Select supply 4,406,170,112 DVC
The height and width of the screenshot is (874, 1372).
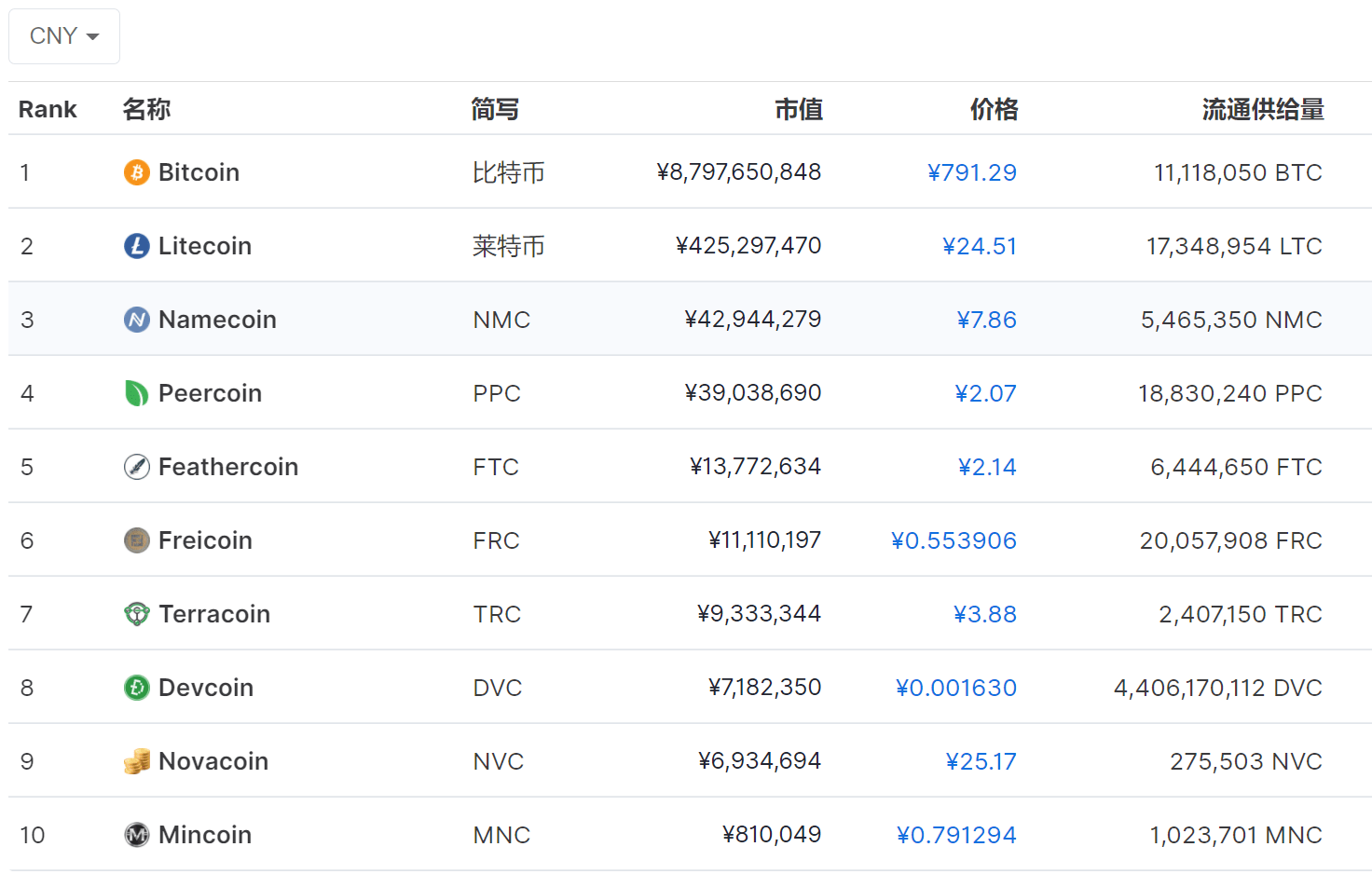tap(1218, 688)
